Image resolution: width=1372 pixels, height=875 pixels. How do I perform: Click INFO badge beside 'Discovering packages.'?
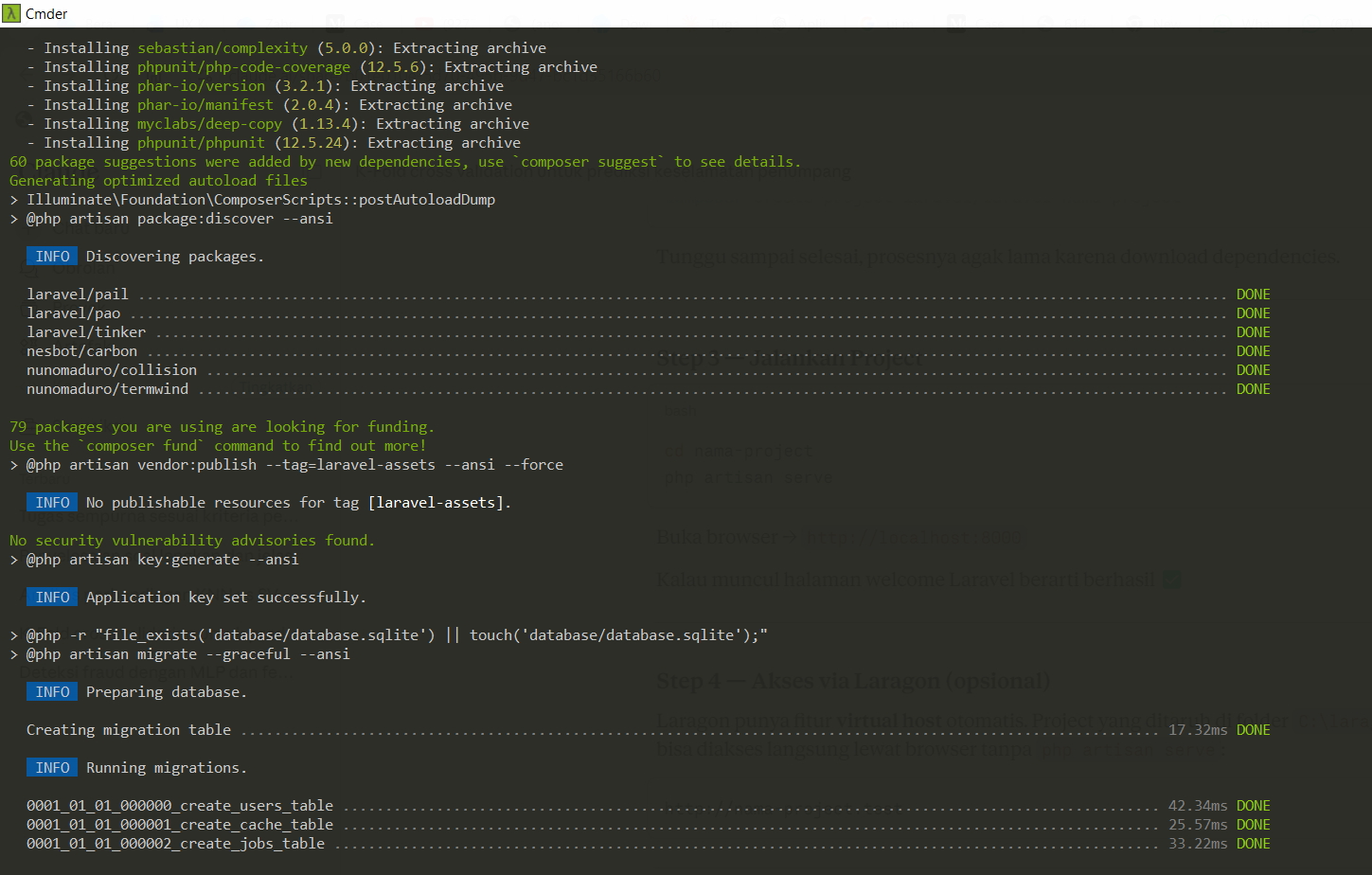click(x=52, y=257)
